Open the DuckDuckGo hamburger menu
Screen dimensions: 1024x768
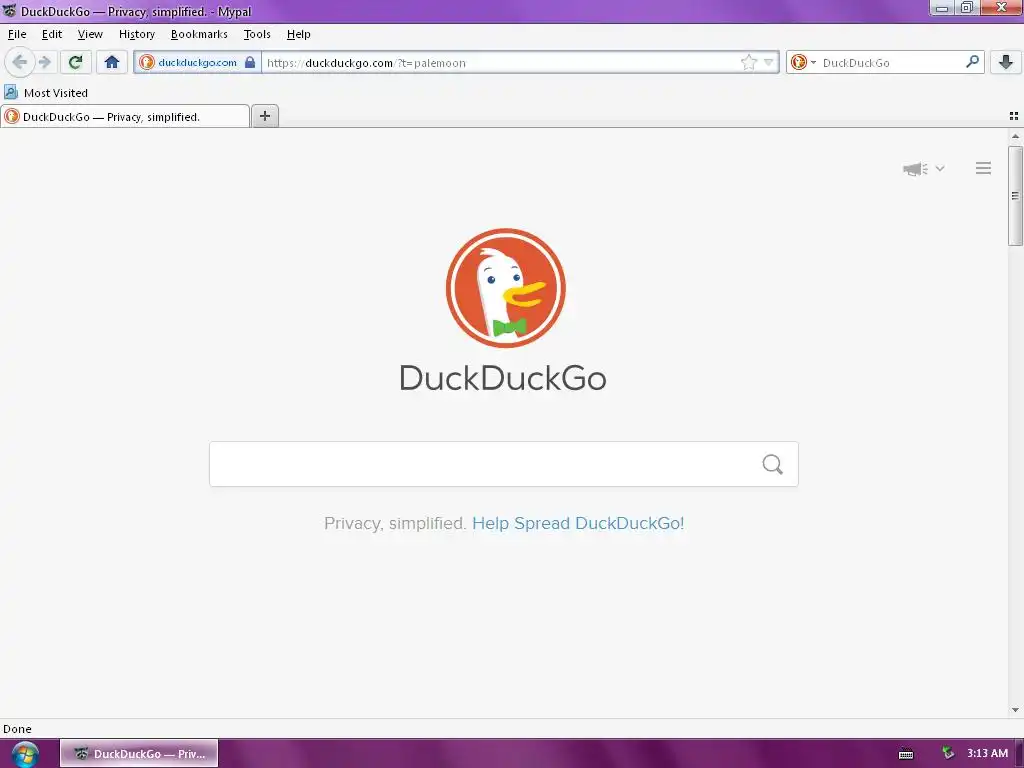984,168
